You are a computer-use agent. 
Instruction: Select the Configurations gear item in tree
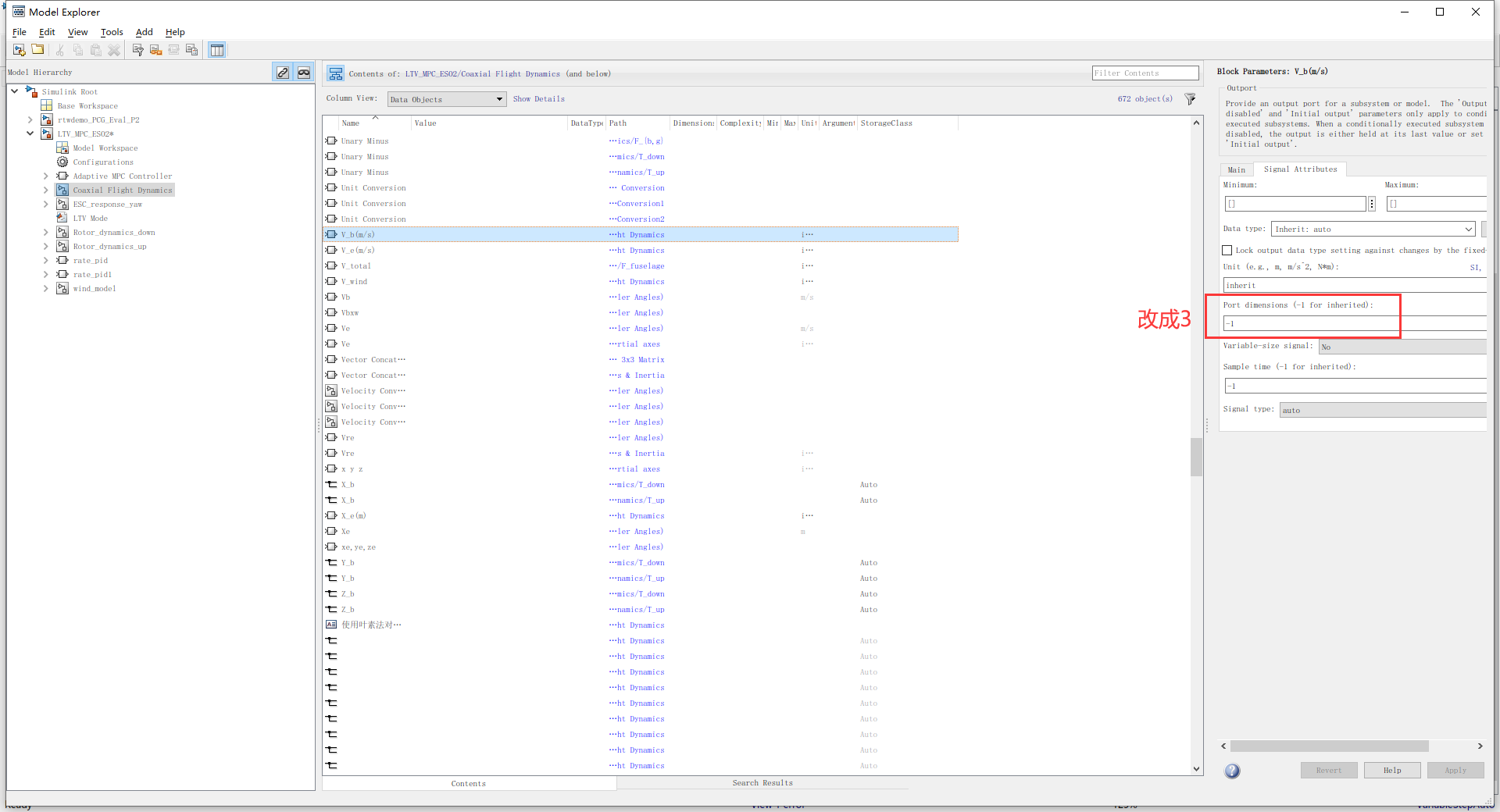coord(62,162)
